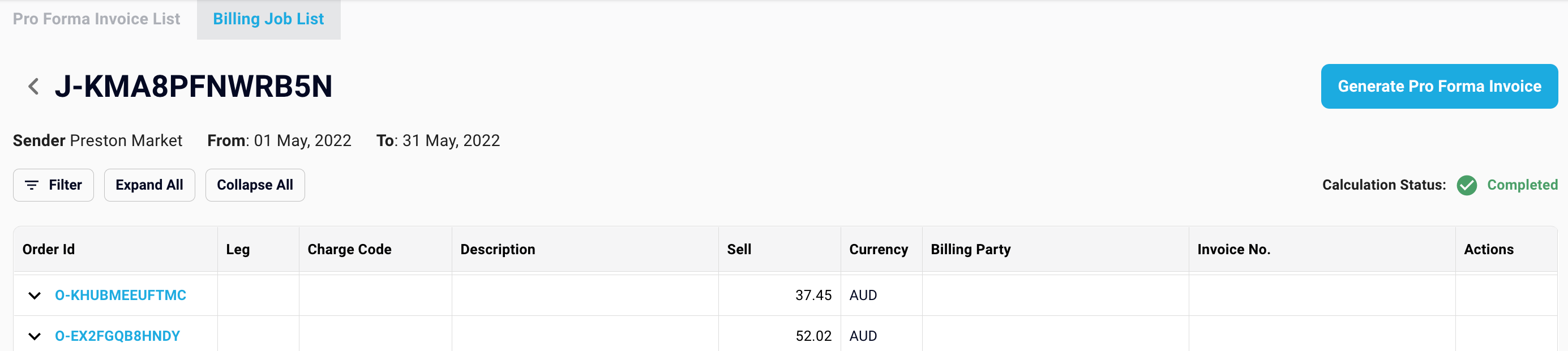Click the Charge Code column header

(x=349, y=250)
